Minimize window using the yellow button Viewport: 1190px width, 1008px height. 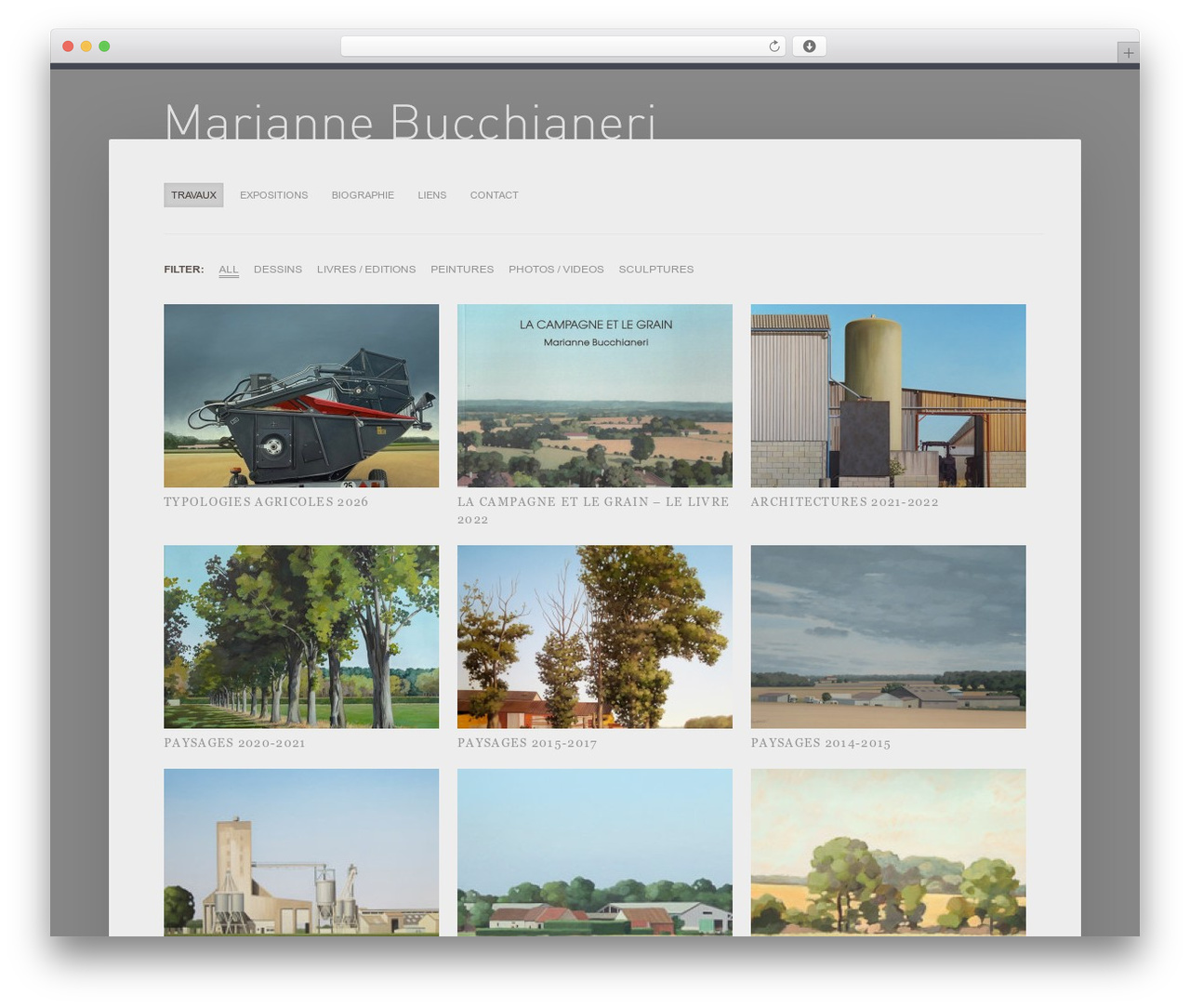(86, 46)
